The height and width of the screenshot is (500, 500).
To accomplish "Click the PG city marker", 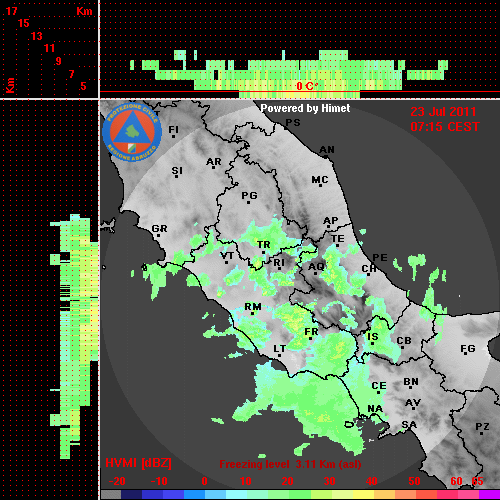I will [249, 202].
